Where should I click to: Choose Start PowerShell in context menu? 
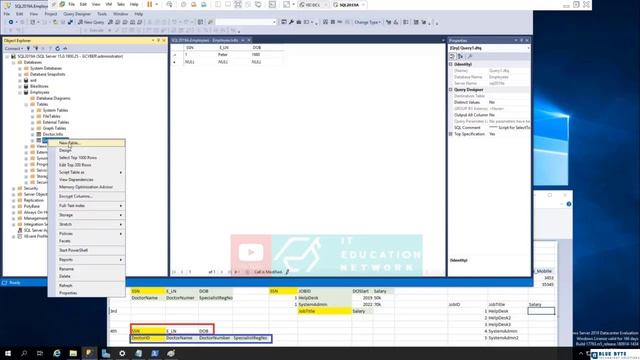87,250
